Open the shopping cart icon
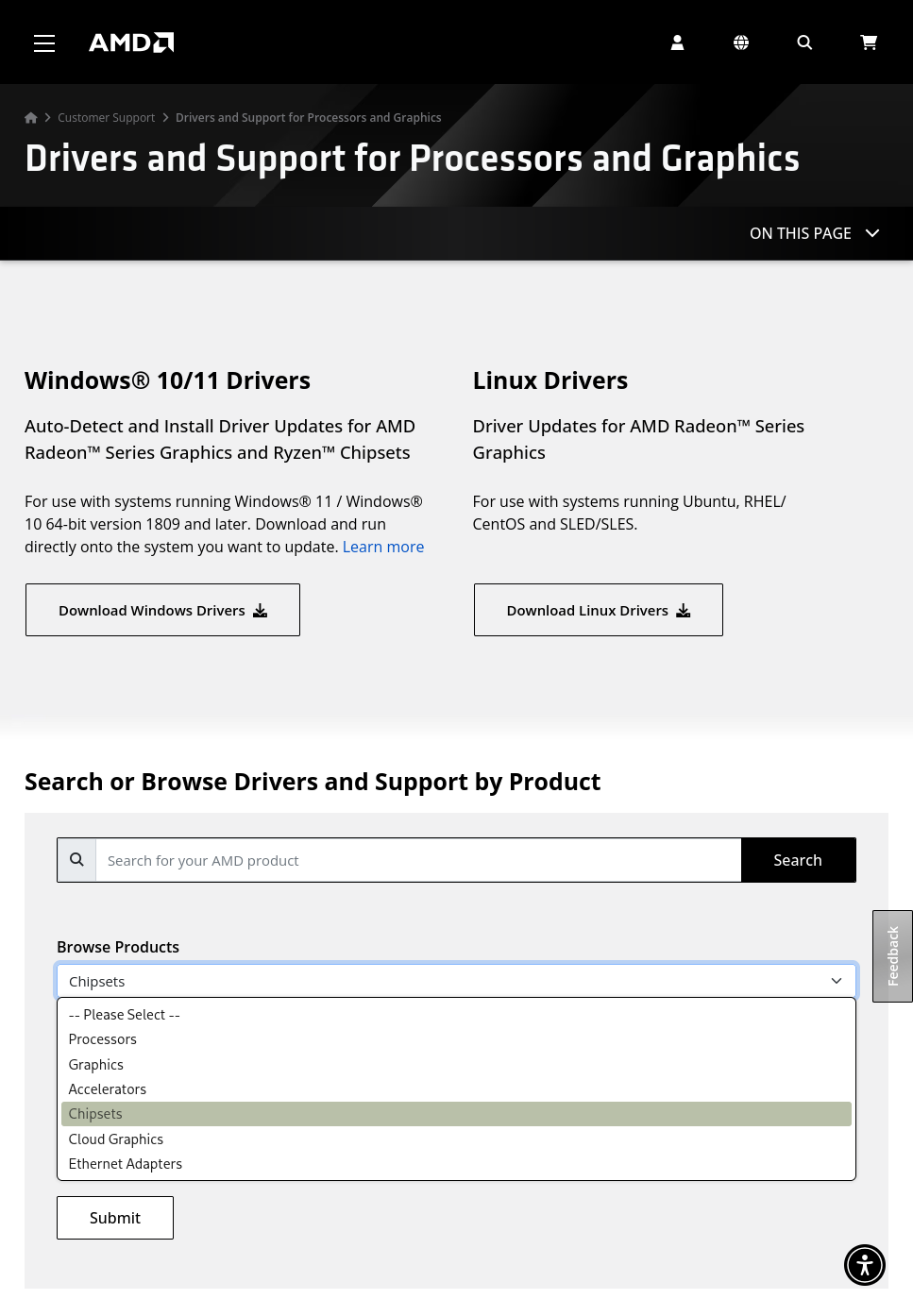The height and width of the screenshot is (1316, 913). click(869, 42)
